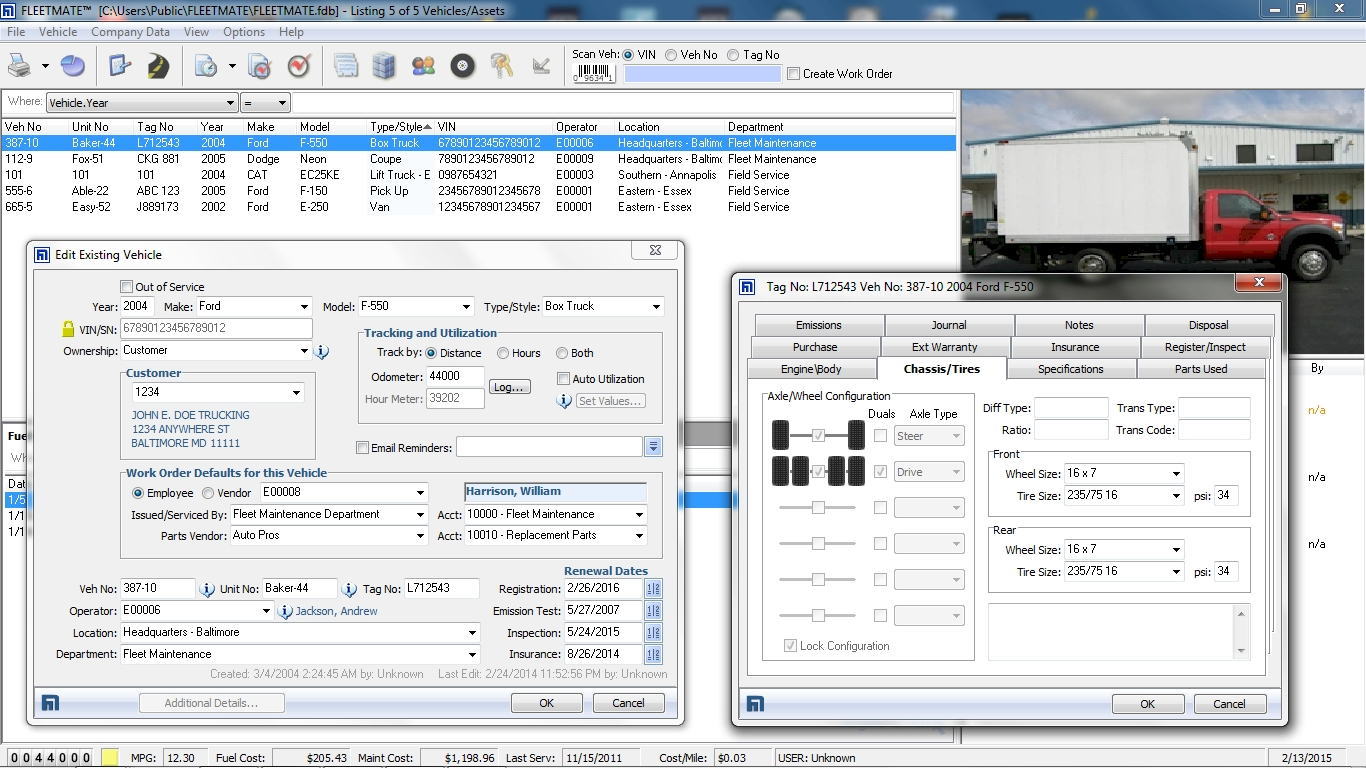The image size is (1366, 768).
Task: Open the keys/security toolbar icon
Action: pos(501,66)
